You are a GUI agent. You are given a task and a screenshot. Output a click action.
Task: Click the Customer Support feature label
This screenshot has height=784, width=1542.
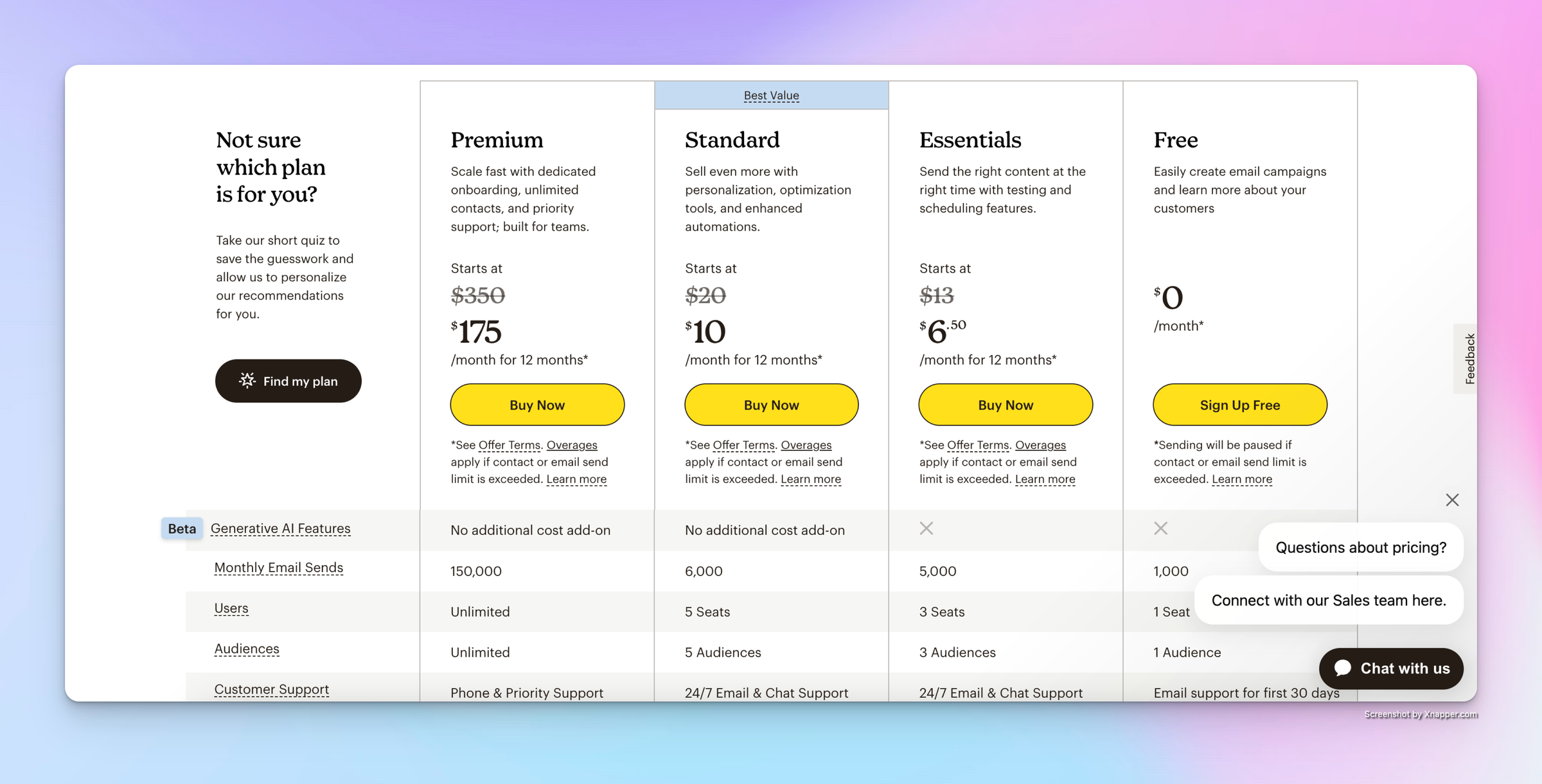271,689
